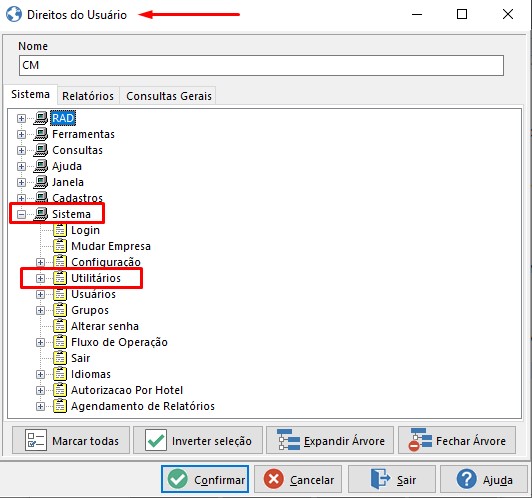Image resolution: width=532 pixels, height=498 pixels.
Task: Collapse the Sistema tree node
Action: point(21,214)
